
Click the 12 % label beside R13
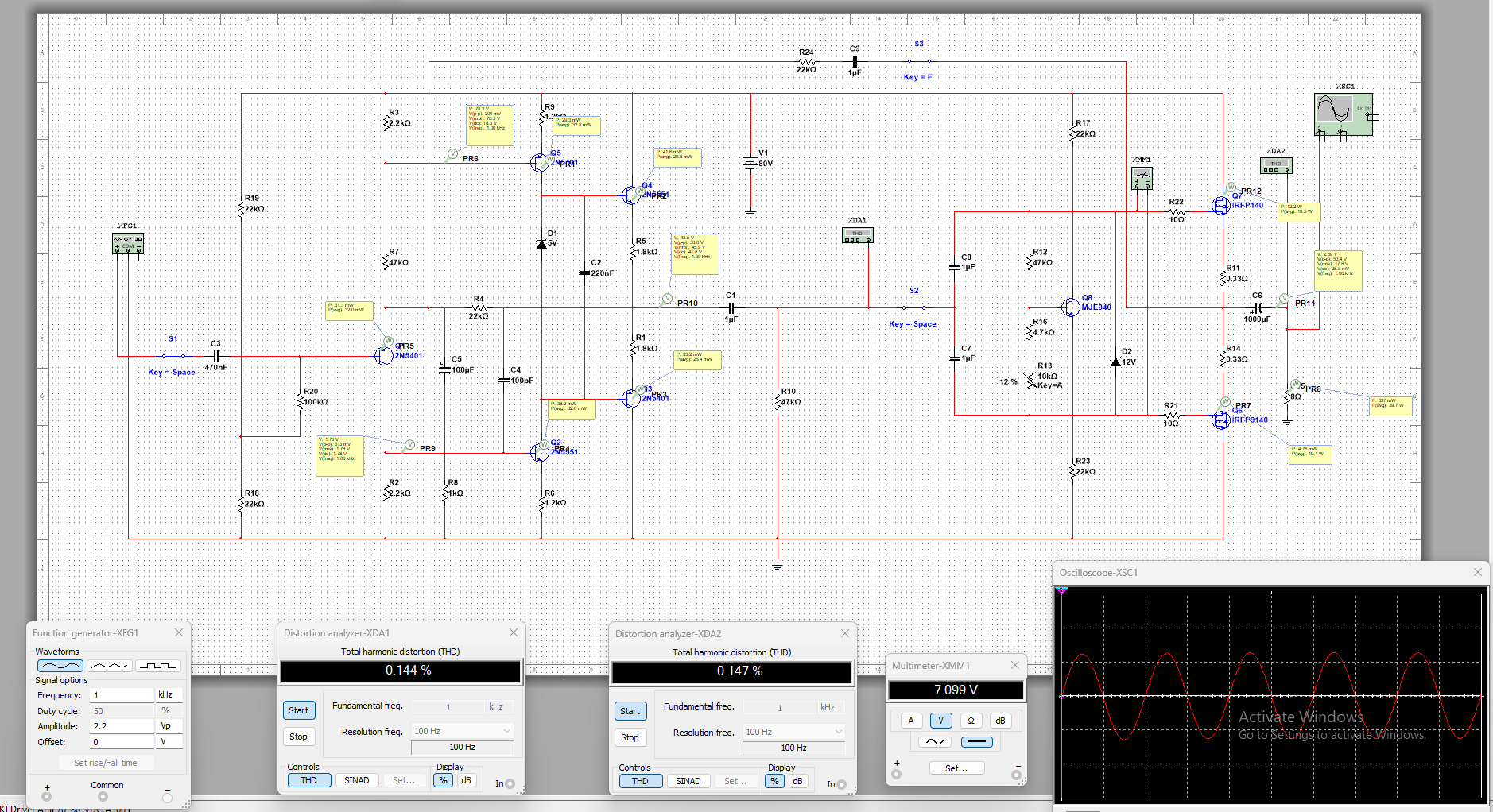point(1008,381)
